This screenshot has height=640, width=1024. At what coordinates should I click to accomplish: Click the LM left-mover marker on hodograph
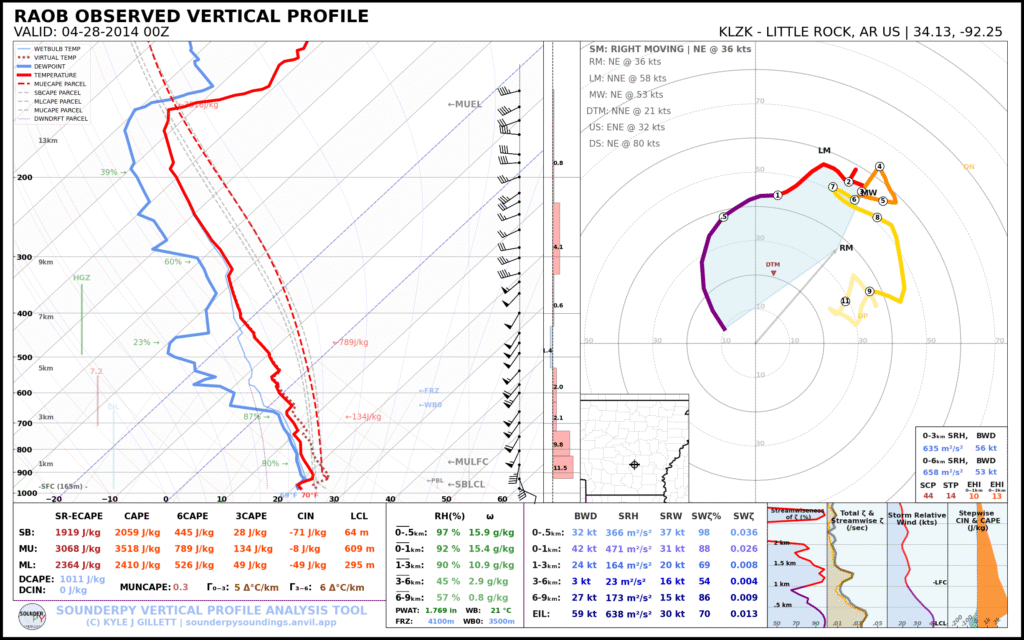[822, 152]
